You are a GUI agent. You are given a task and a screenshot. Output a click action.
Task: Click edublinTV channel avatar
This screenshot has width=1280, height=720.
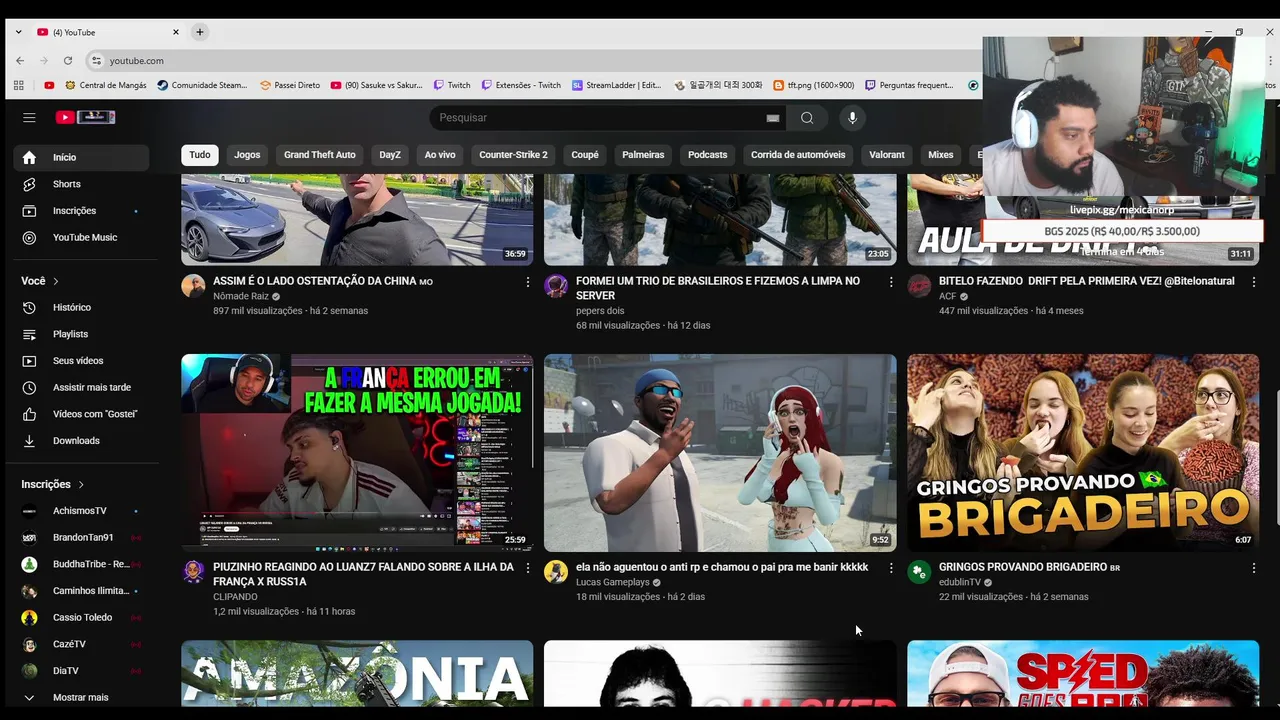[x=919, y=572]
